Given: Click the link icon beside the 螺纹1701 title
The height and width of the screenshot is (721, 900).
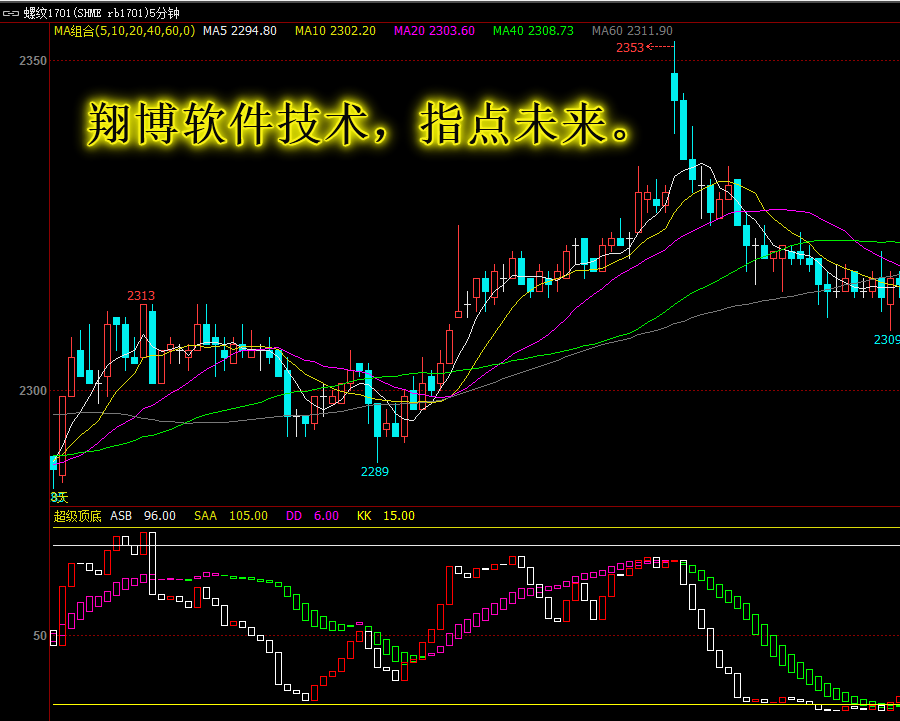Looking at the screenshot, I should 11,13.
